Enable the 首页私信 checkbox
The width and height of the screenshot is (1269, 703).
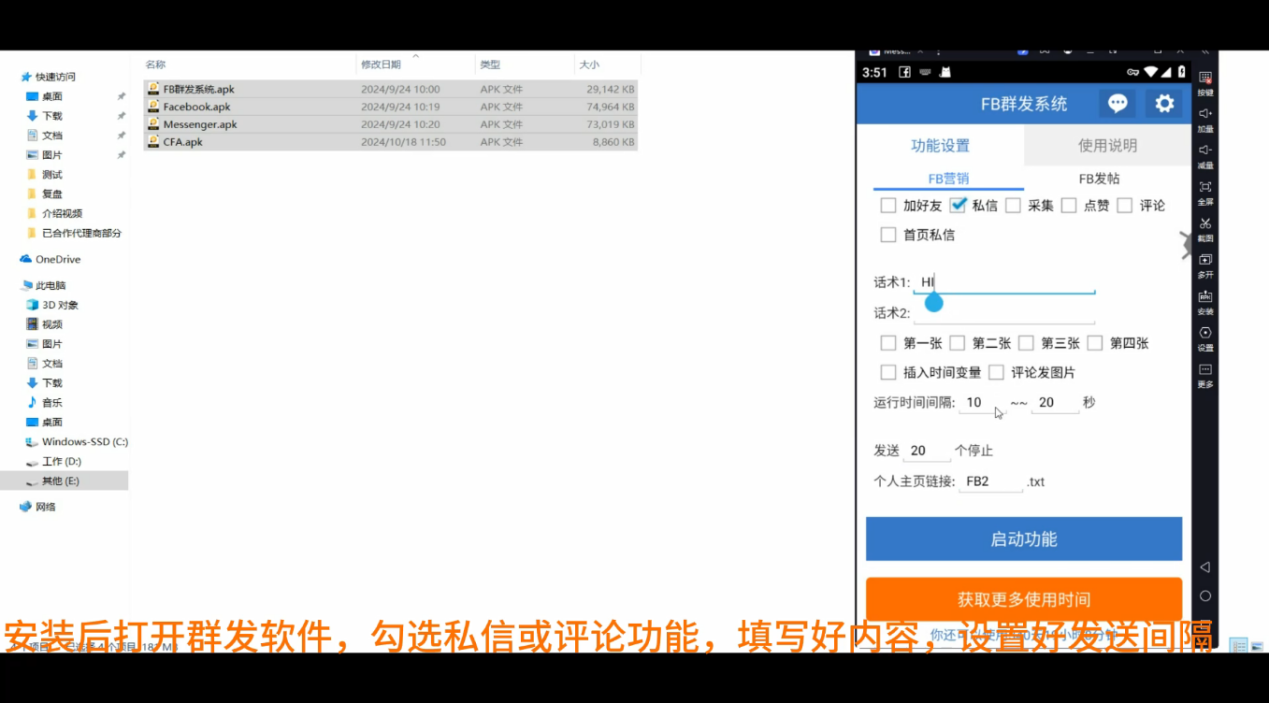click(888, 235)
